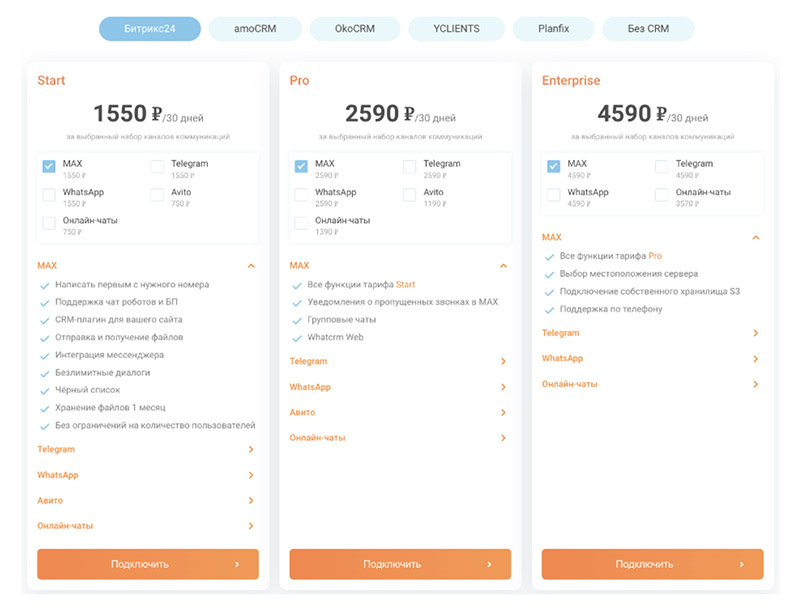
Task: Select the YCLIENTS tab
Action: click(x=456, y=29)
